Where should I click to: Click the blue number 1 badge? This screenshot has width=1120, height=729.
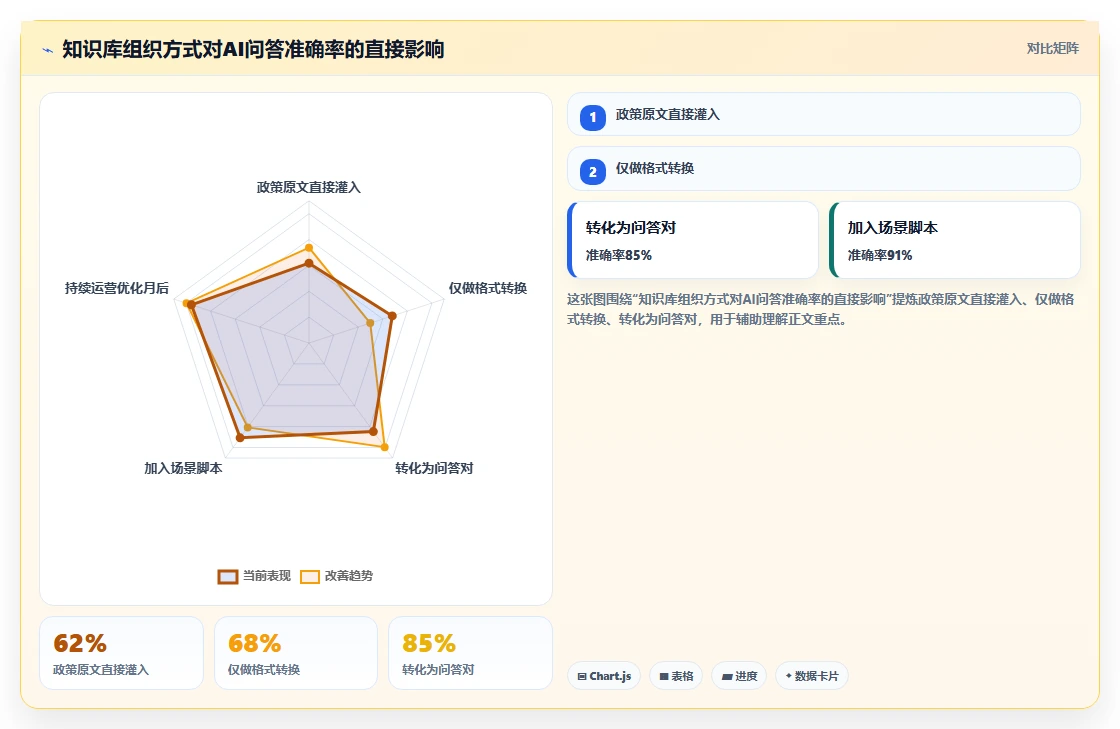(593, 117)
